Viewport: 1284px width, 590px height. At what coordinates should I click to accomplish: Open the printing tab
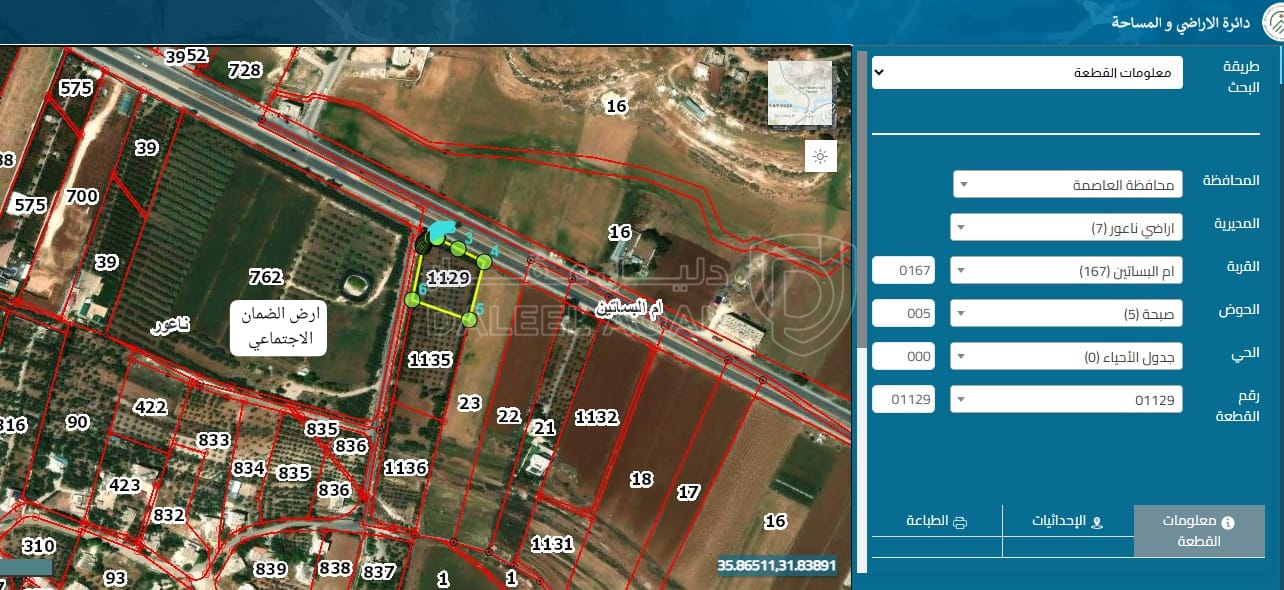click(937, 522)
